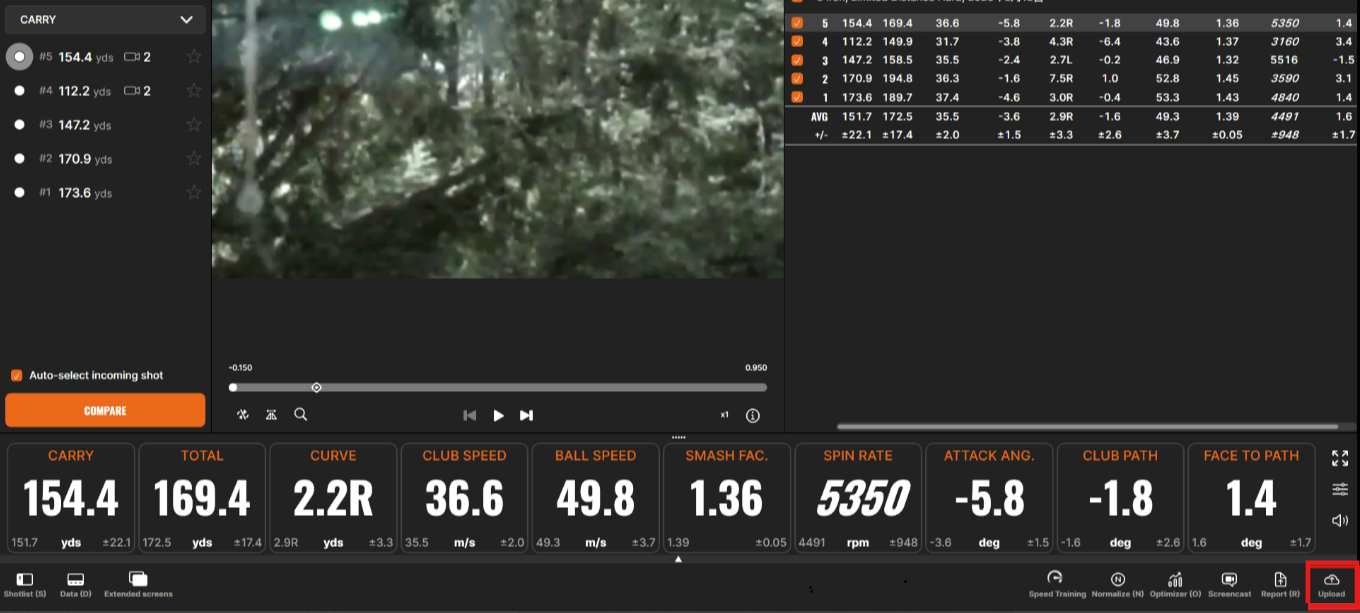Uncheck table row 2 checkbox
This screenshot has height=613, width=1360.
[x=797, y=78]
